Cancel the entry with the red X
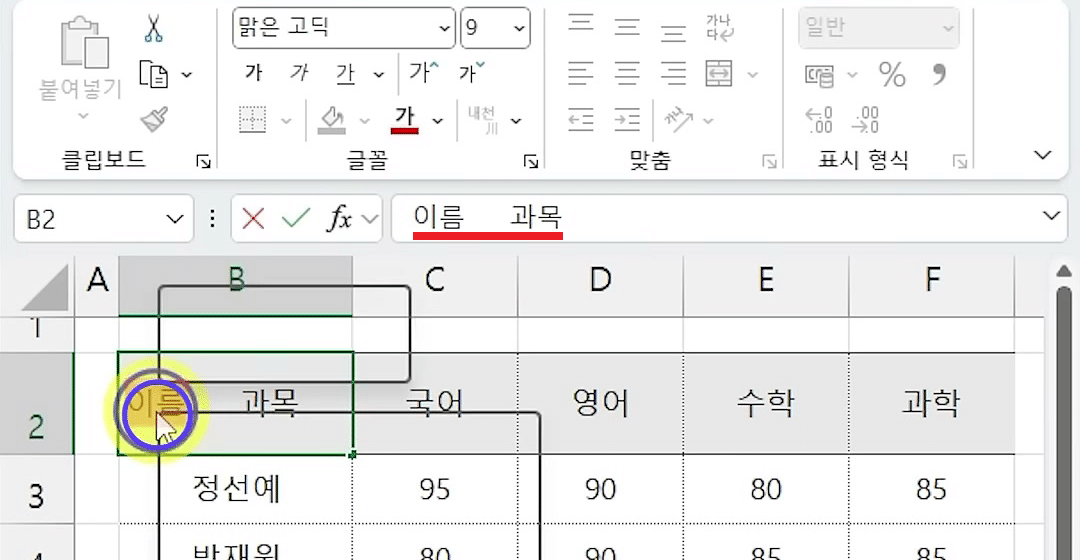This screenshot has height=560, width=1080. [253, 219]
